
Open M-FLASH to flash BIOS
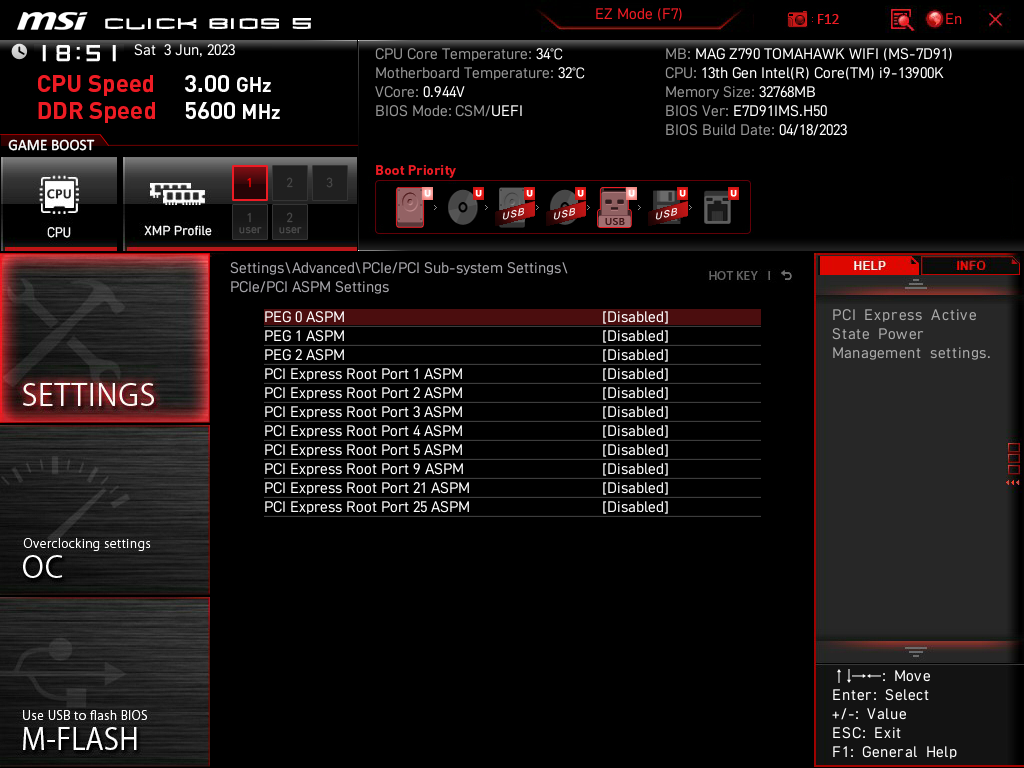click(x=104, y=682)
